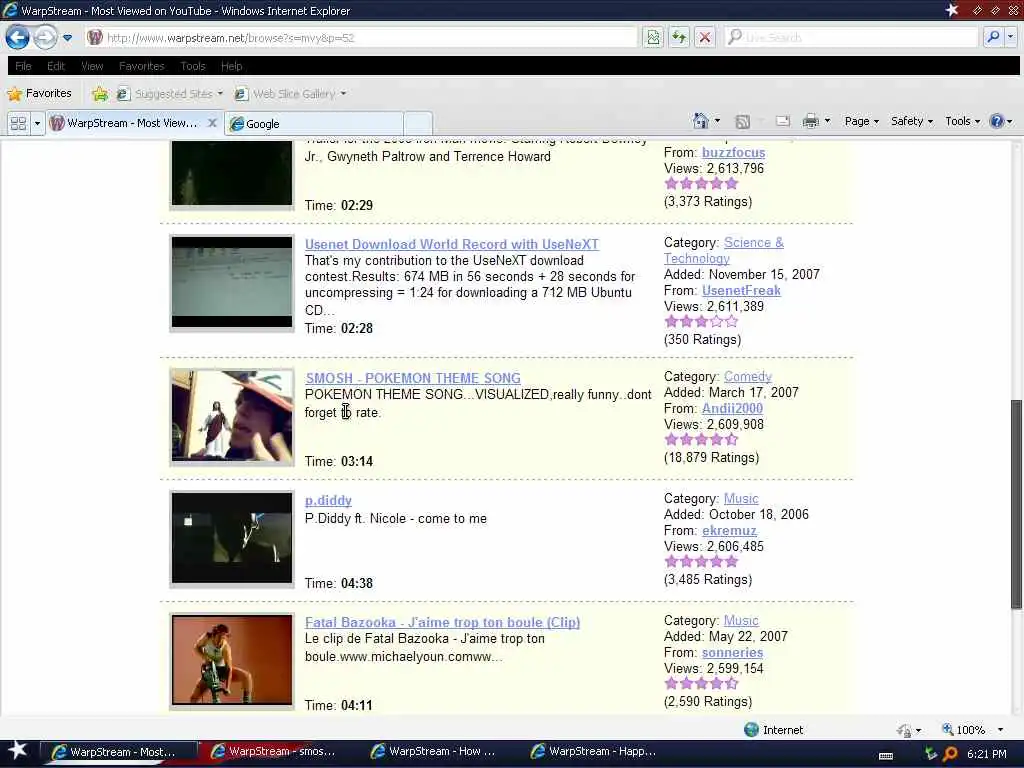Open the p.diddy video link

(x=328, y=501)
